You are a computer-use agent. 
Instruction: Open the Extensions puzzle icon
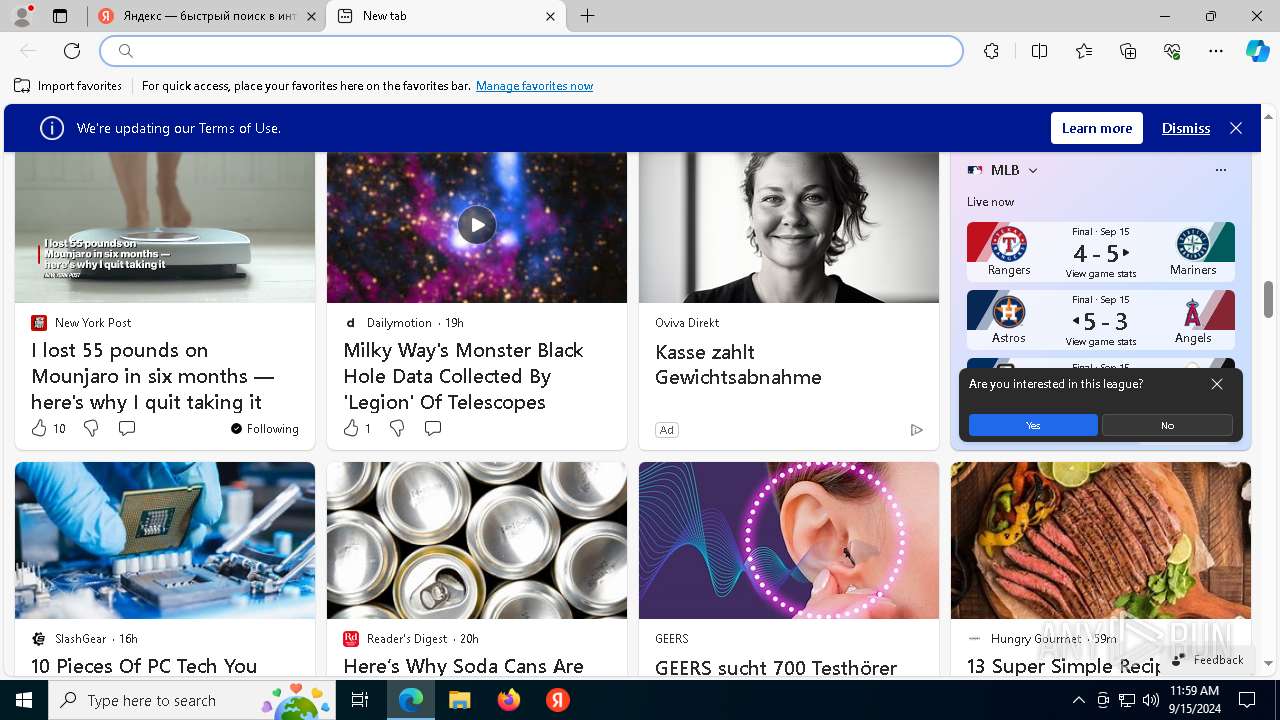(991, 51)
